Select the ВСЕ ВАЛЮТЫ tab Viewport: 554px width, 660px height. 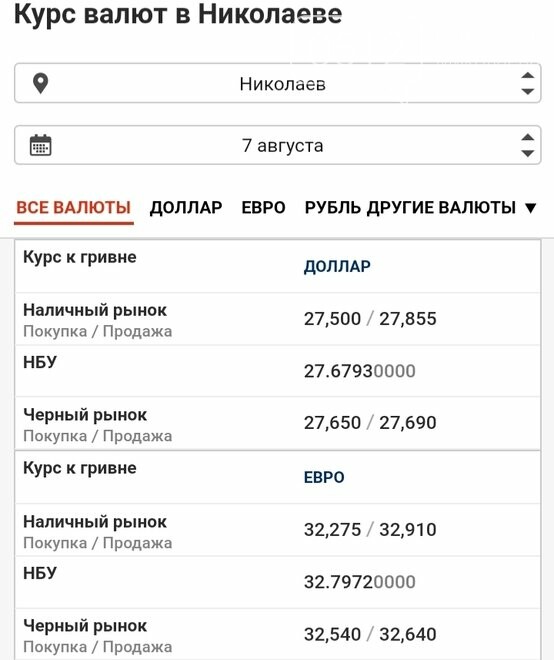74,208
